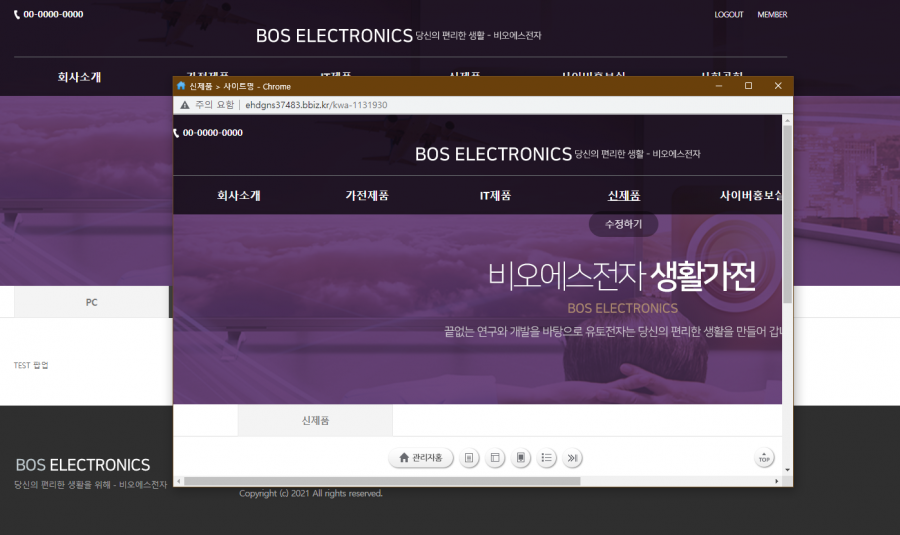The width and height of the screenshot is (900, 535).
Task: Click the popup horizontal scrollbar
Action: point(380,481)
